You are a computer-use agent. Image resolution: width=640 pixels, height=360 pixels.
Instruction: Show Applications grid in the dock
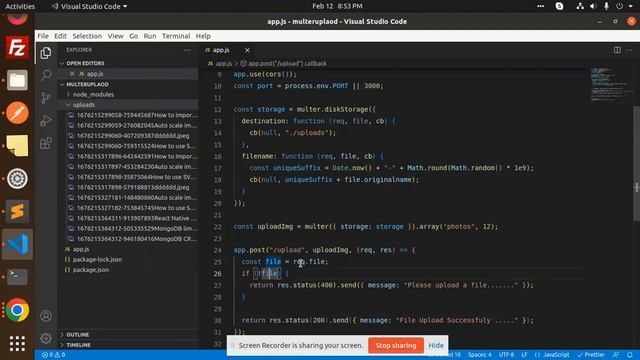click(x=17, y=343)
